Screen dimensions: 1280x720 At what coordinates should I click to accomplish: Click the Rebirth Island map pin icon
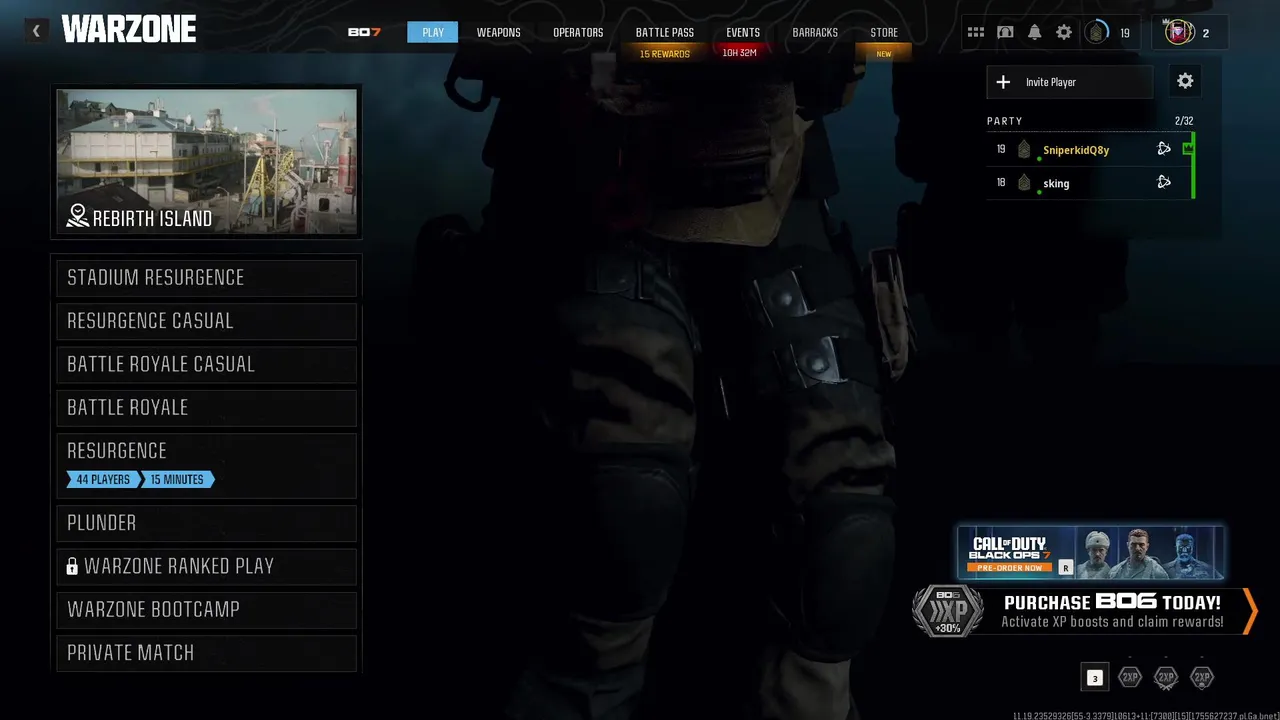(77, 216)
